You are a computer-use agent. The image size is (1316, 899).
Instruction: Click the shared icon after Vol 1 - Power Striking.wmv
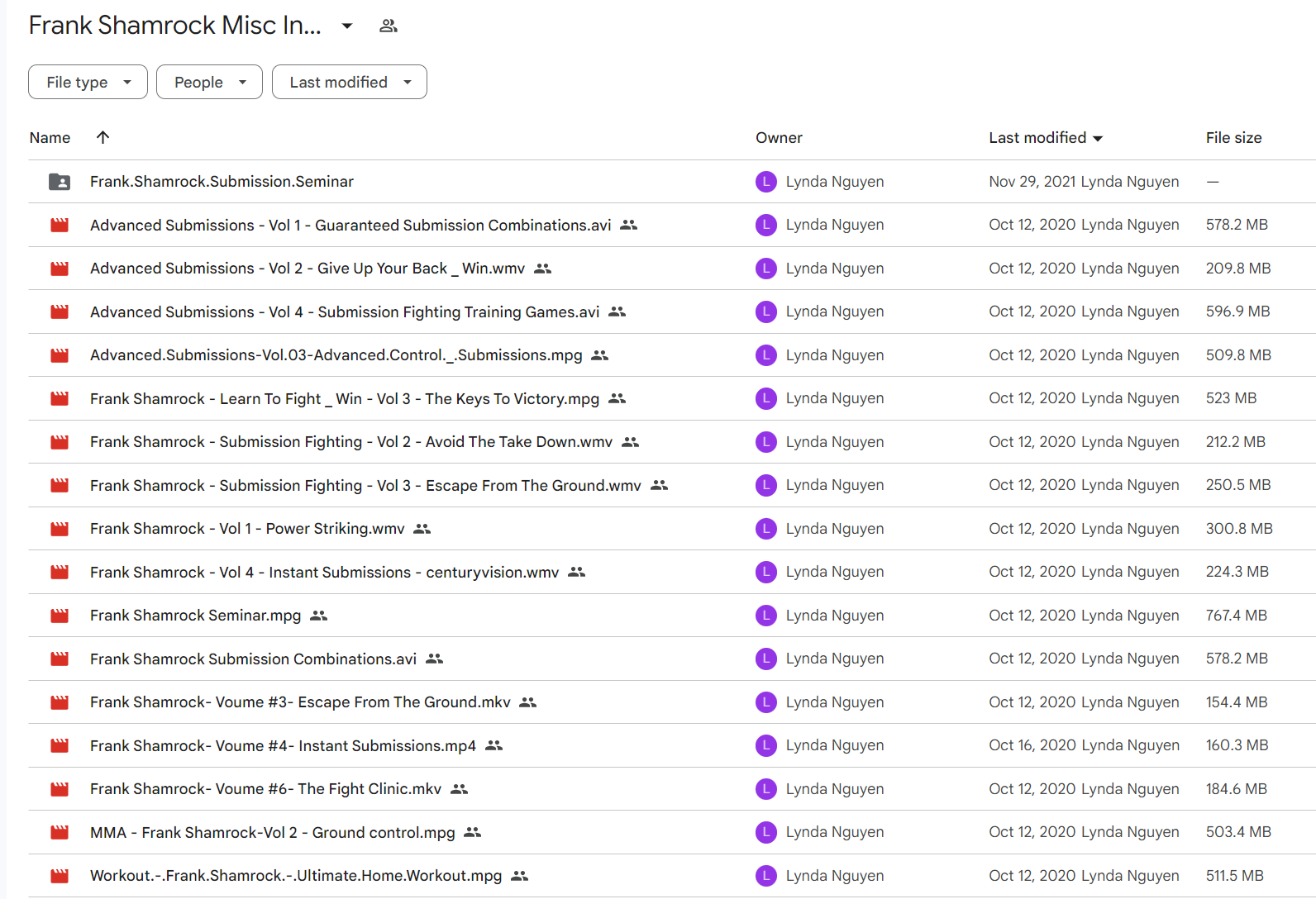coord(422,529)
